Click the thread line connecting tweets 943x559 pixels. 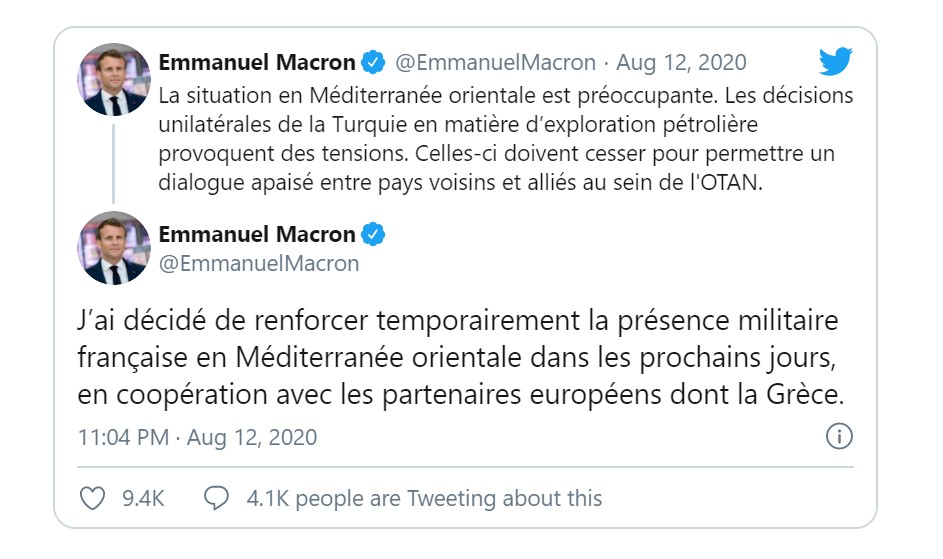tap(114, 164)
